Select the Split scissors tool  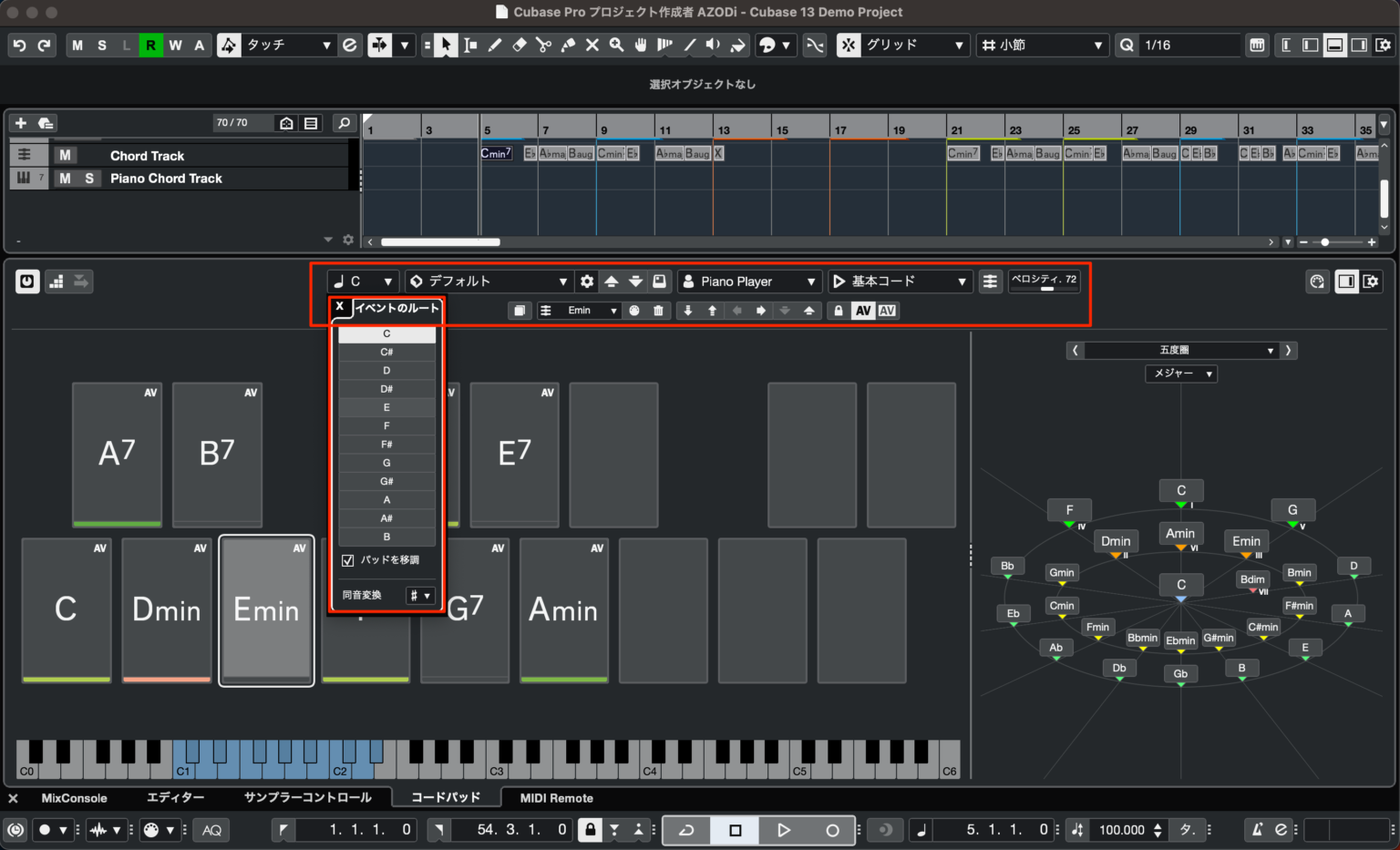point(543,45)
